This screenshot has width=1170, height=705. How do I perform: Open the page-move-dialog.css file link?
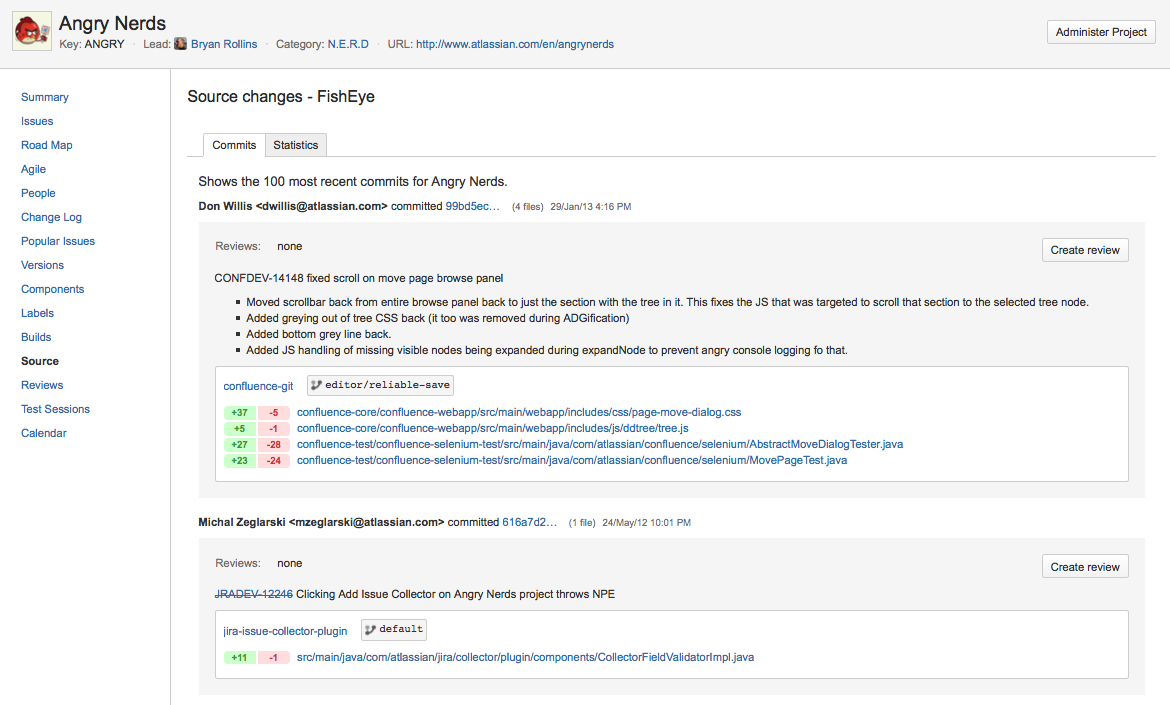(x=518, y=412)
